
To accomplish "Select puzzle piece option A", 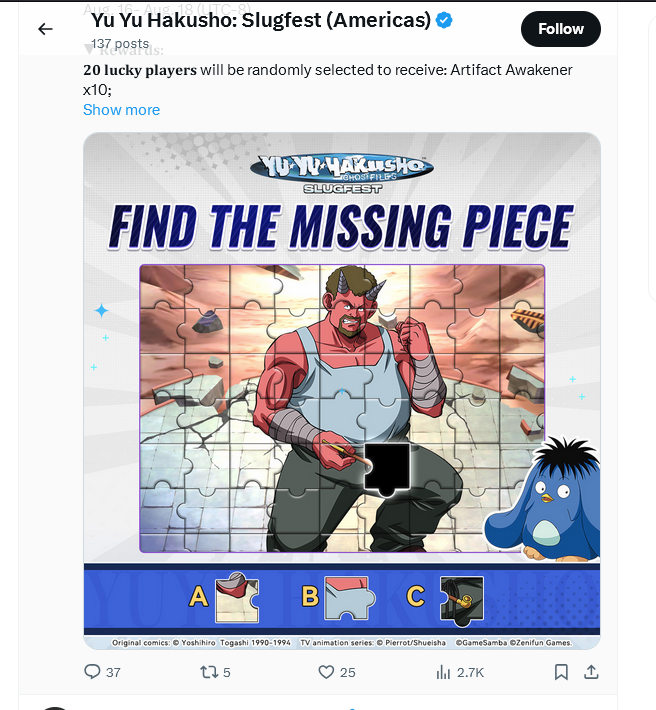I will pyautogui.click(x=237, y=598).
